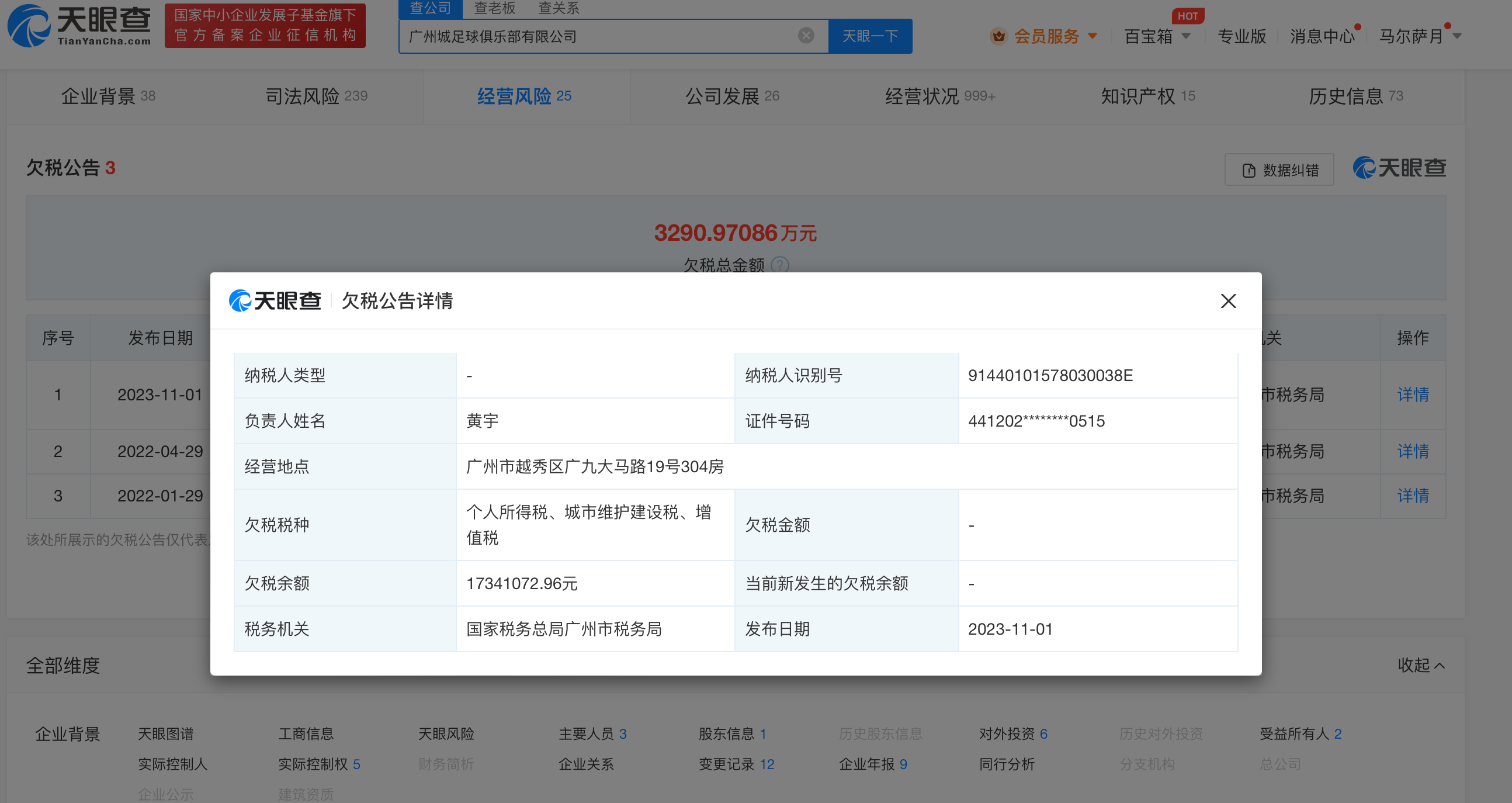The height and width of the screenshot is (803, 1512).
Task: Click the tax balance 17341072.96元
Action: (522, 583)
